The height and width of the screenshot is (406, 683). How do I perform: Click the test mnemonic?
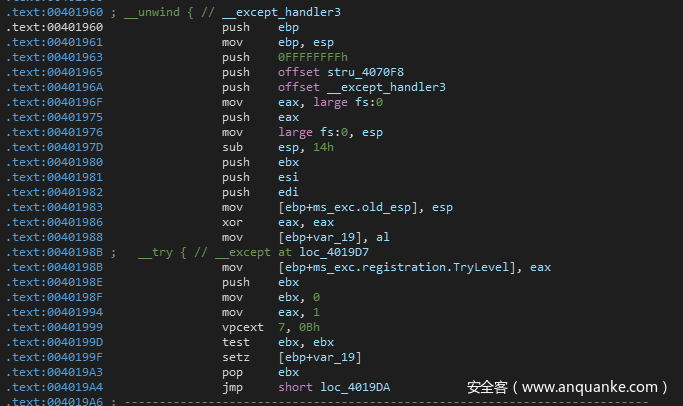235,342
